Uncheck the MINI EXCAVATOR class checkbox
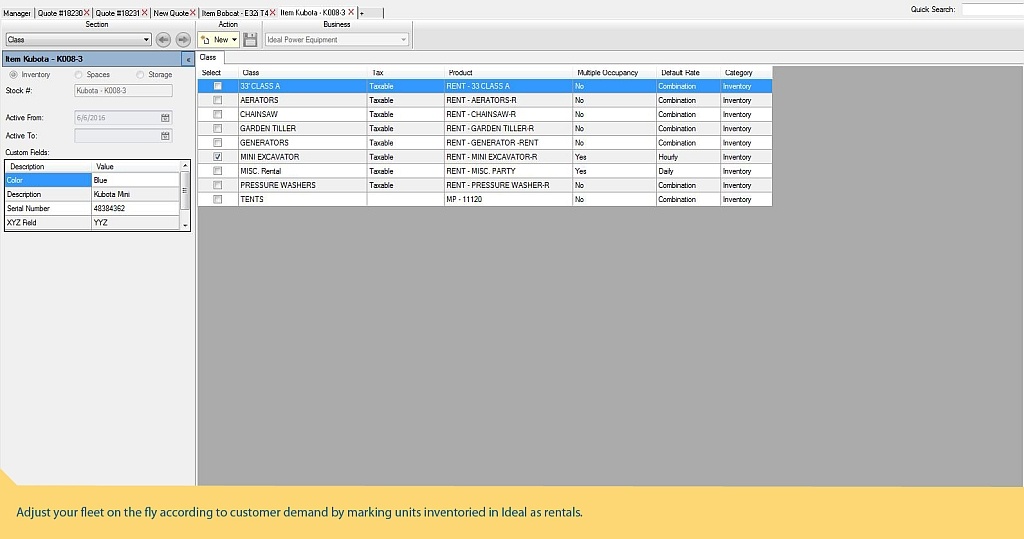The image size is (1024, 539). (218, 157)
